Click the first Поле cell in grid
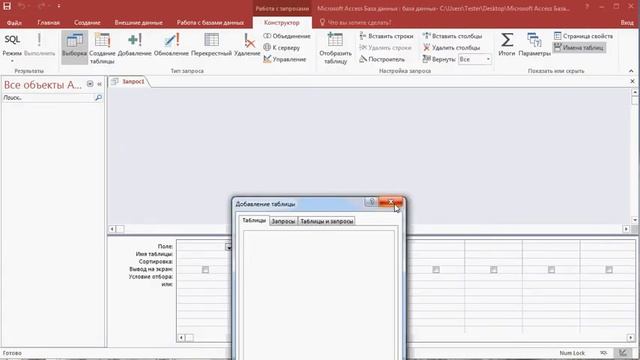 [x=204, y=247]
